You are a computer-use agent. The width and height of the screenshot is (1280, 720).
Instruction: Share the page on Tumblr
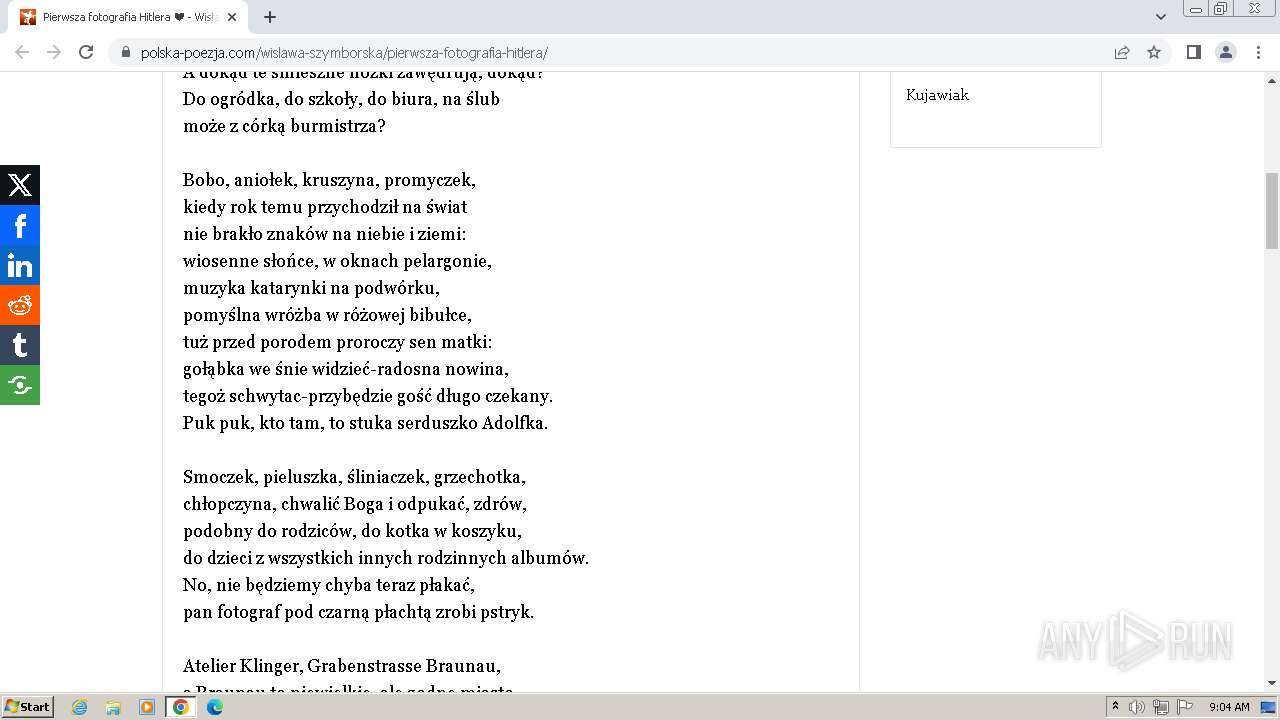click(20, 345)
